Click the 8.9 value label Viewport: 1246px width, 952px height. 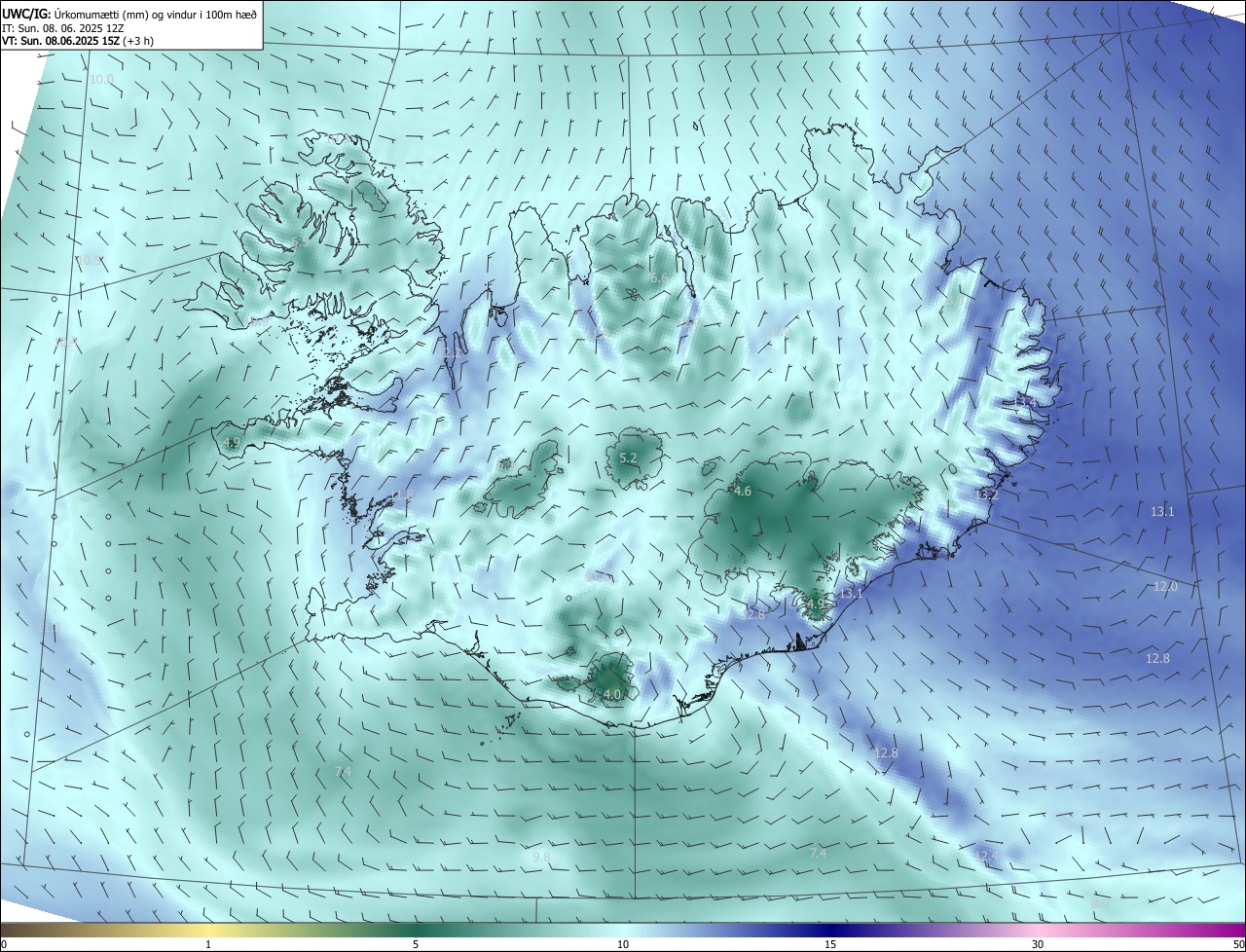pos(1100,903)
